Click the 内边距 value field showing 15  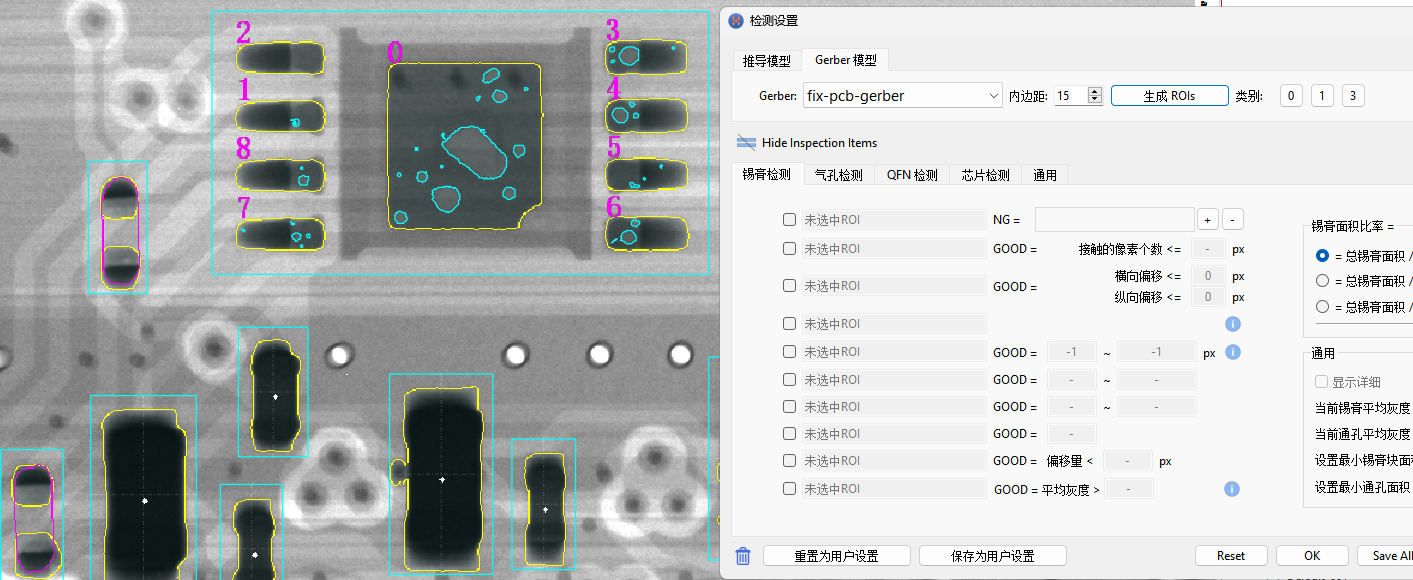(1069, 96)
